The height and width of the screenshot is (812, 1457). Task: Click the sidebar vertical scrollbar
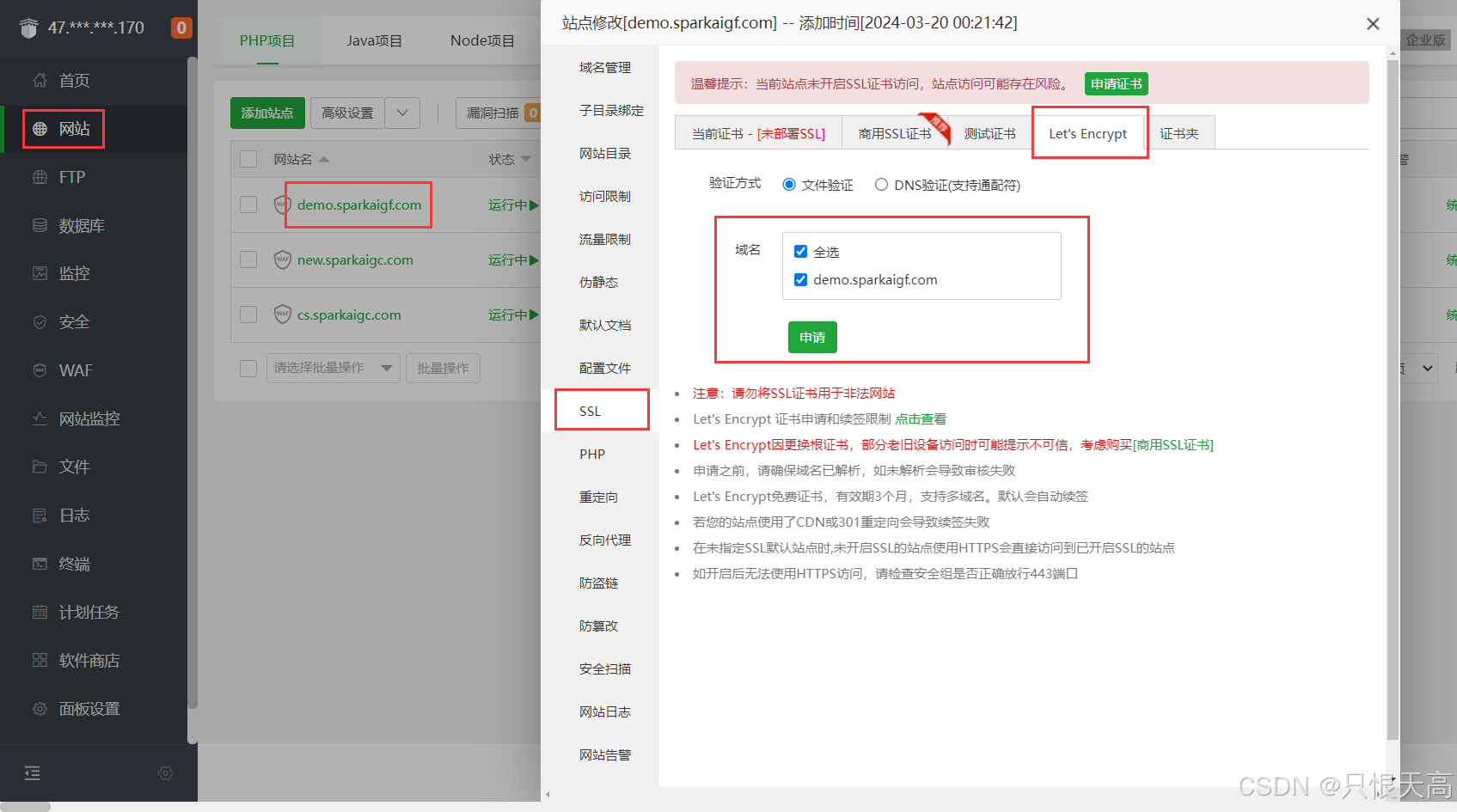click(193, 382)
